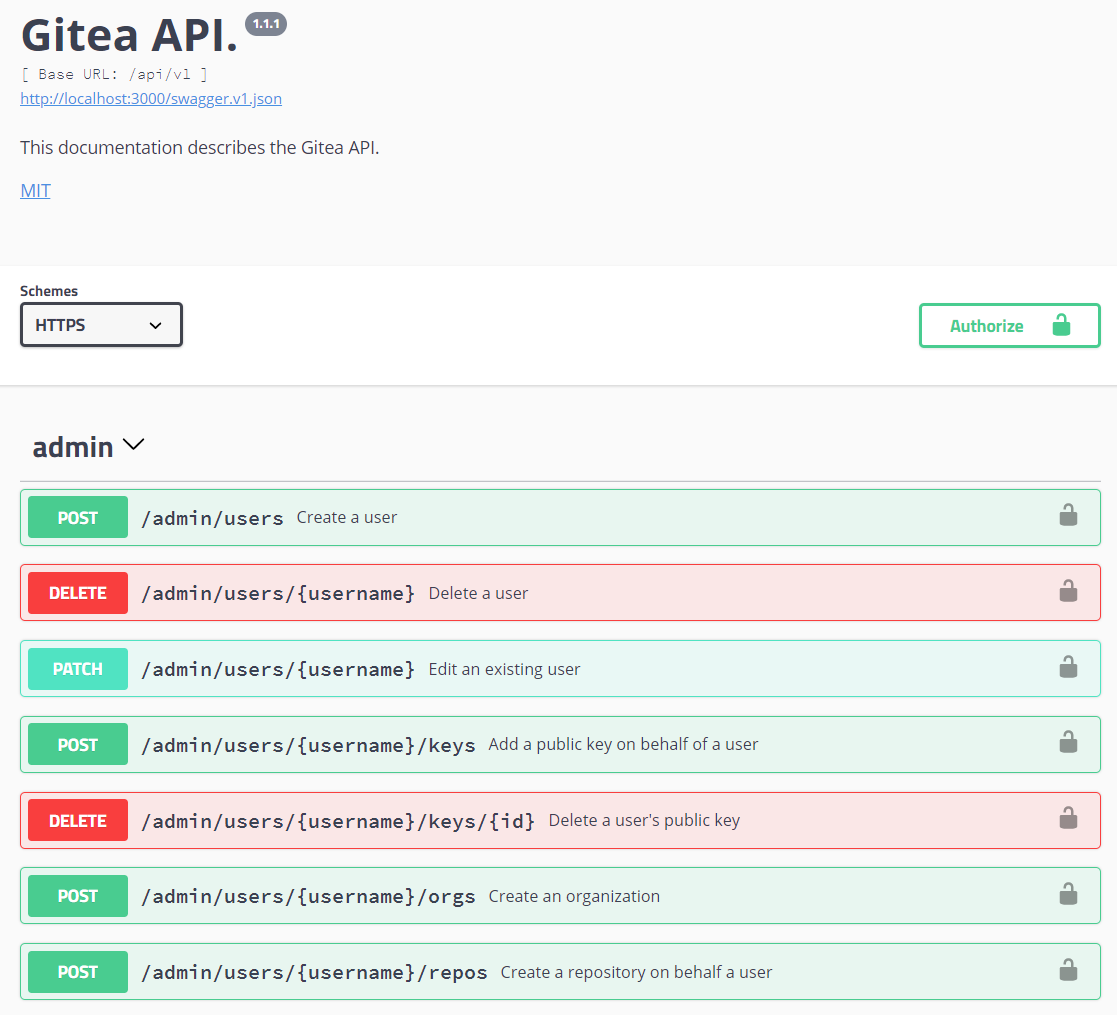Click the documentation description text
Viewport: 1117px width, 1015px height.
click(199, 147)
